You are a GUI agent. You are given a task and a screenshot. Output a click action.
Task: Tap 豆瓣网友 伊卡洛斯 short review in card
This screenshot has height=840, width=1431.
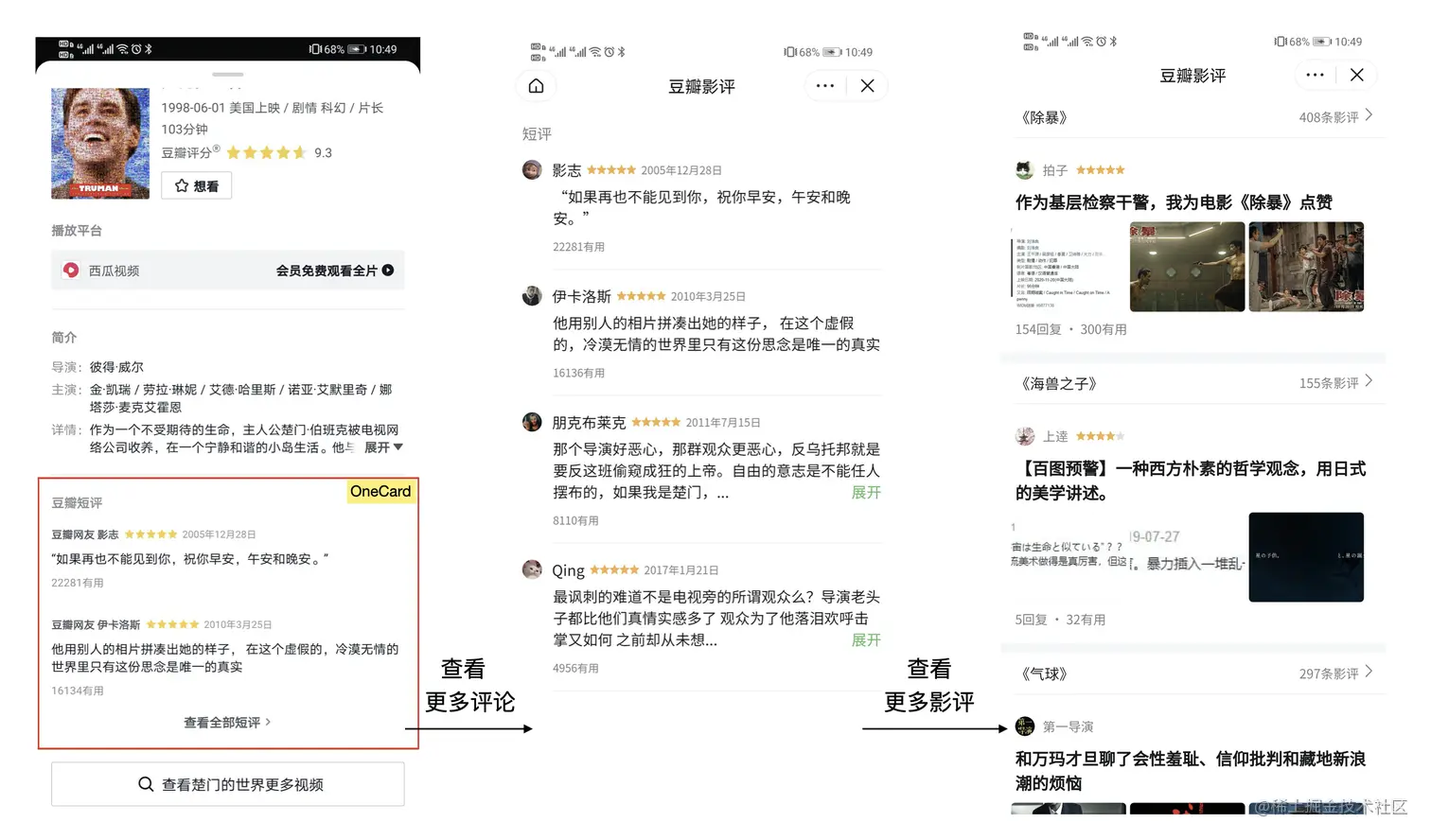227,657
